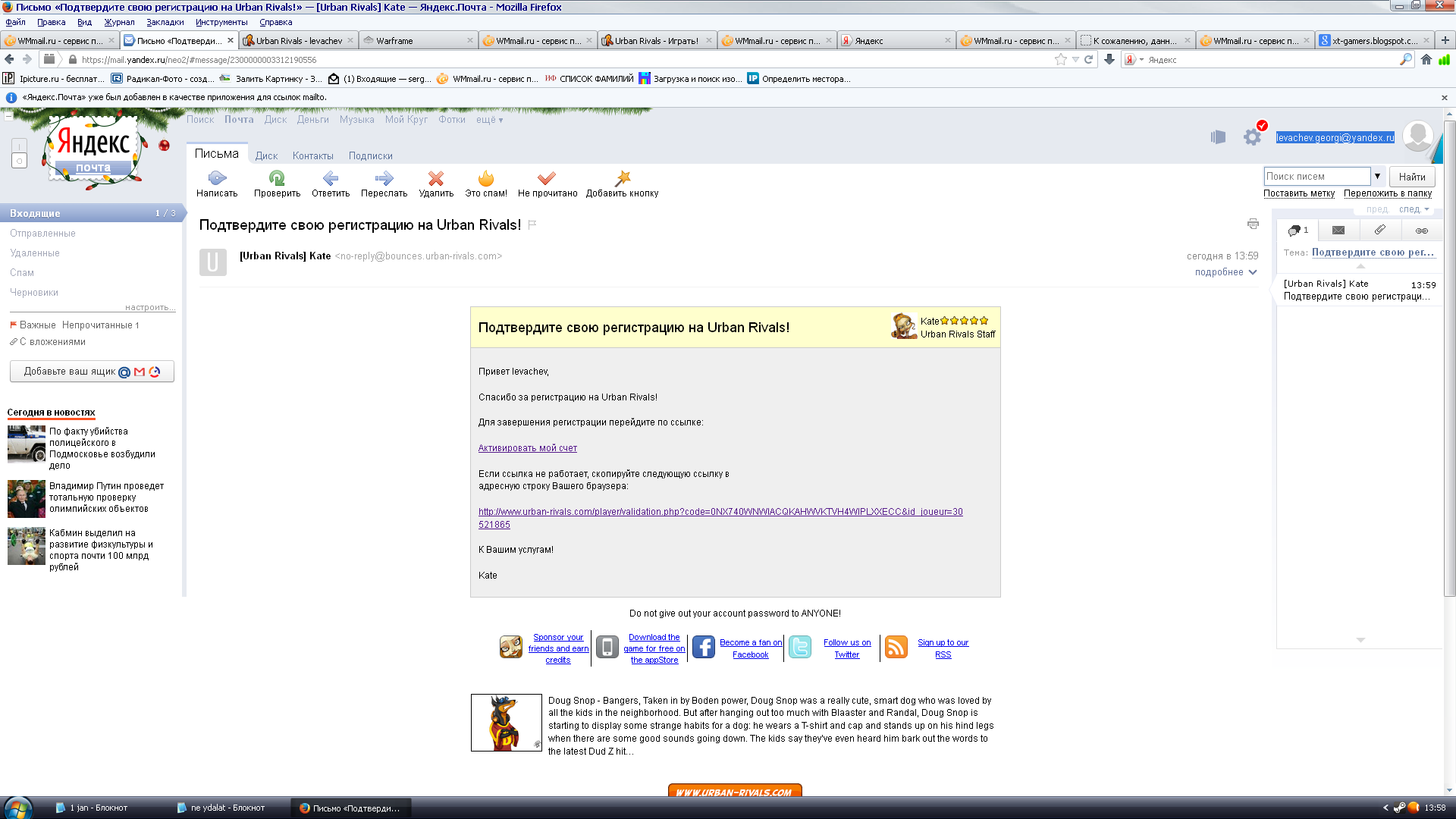This screenshot has width=1456, height=819.
Task: Click the Twitter icon in email footer
Action: point(800,647)
